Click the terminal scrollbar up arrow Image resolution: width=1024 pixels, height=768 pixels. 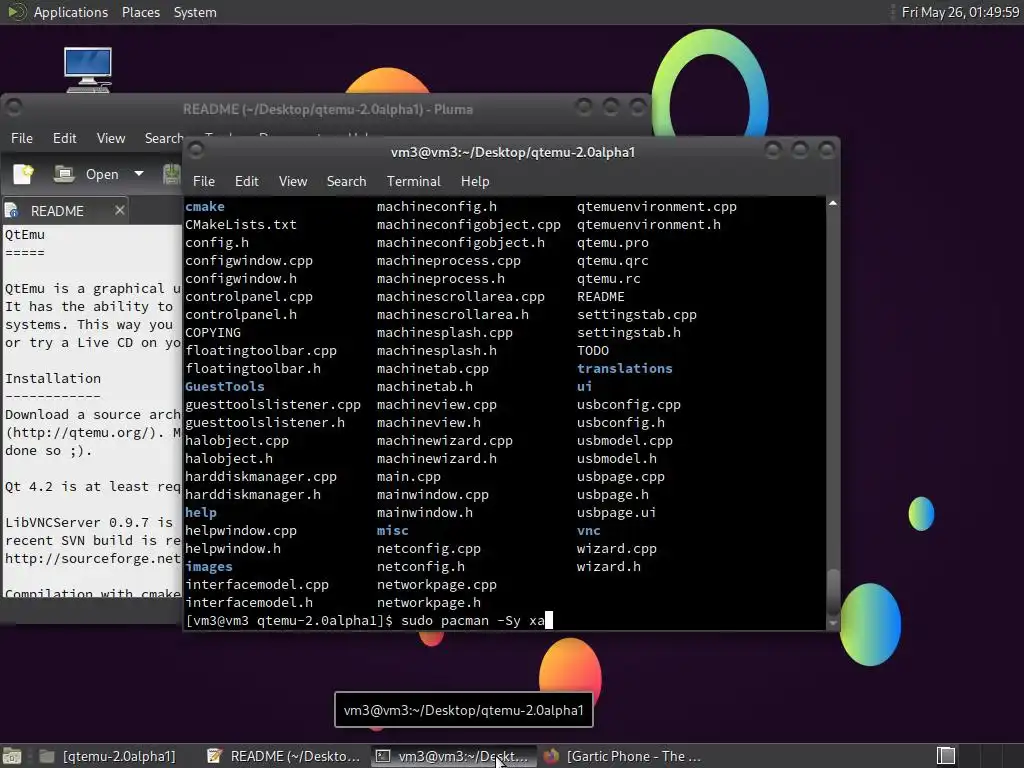(833, 204)
